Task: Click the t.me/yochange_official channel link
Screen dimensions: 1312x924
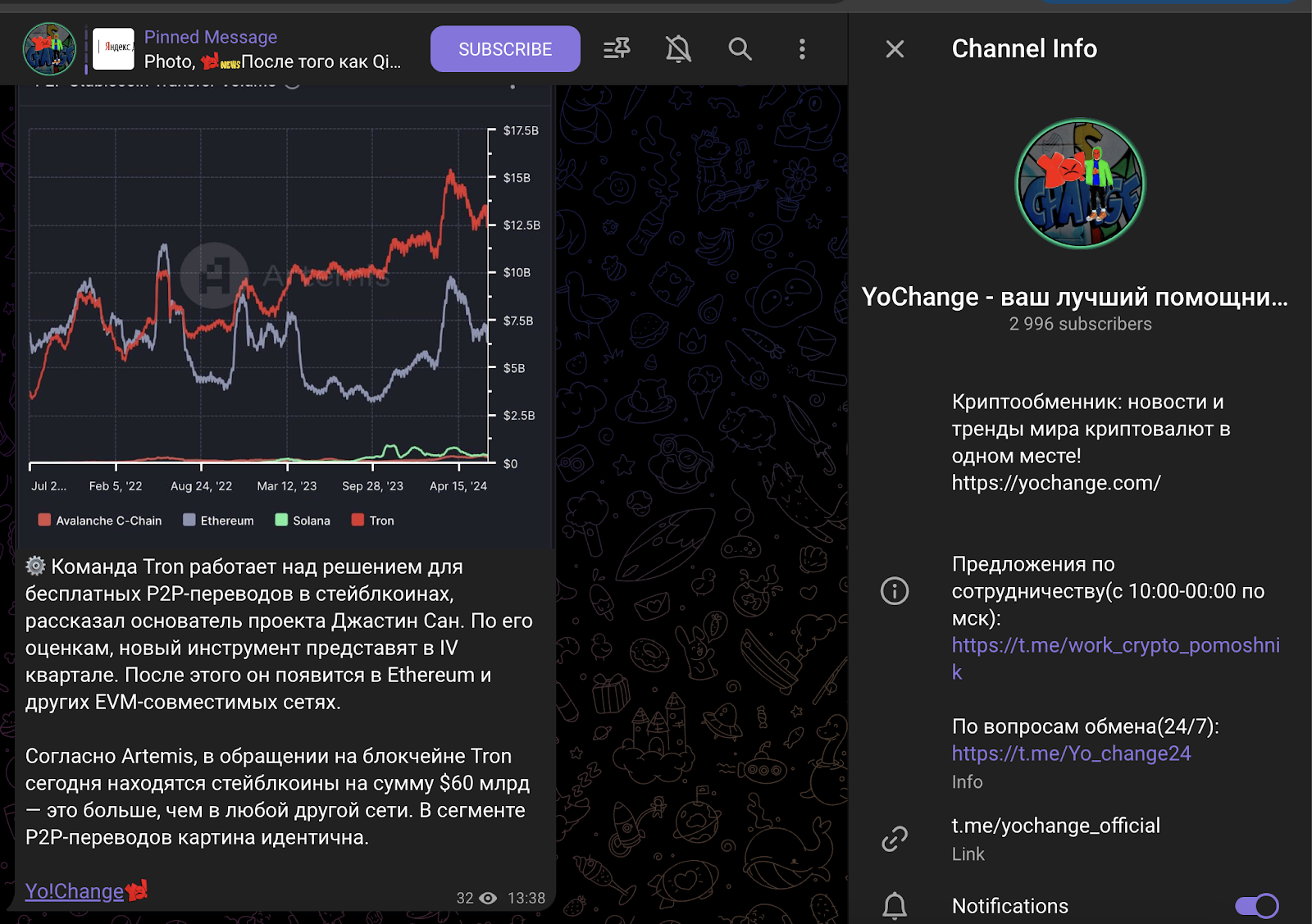Action: coord(1055,826)
